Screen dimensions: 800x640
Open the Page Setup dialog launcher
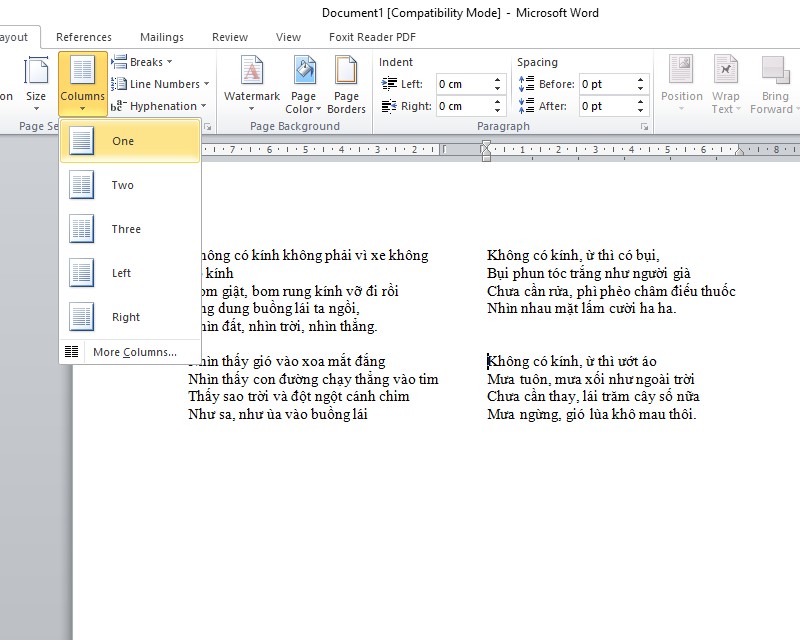[208, 127]
